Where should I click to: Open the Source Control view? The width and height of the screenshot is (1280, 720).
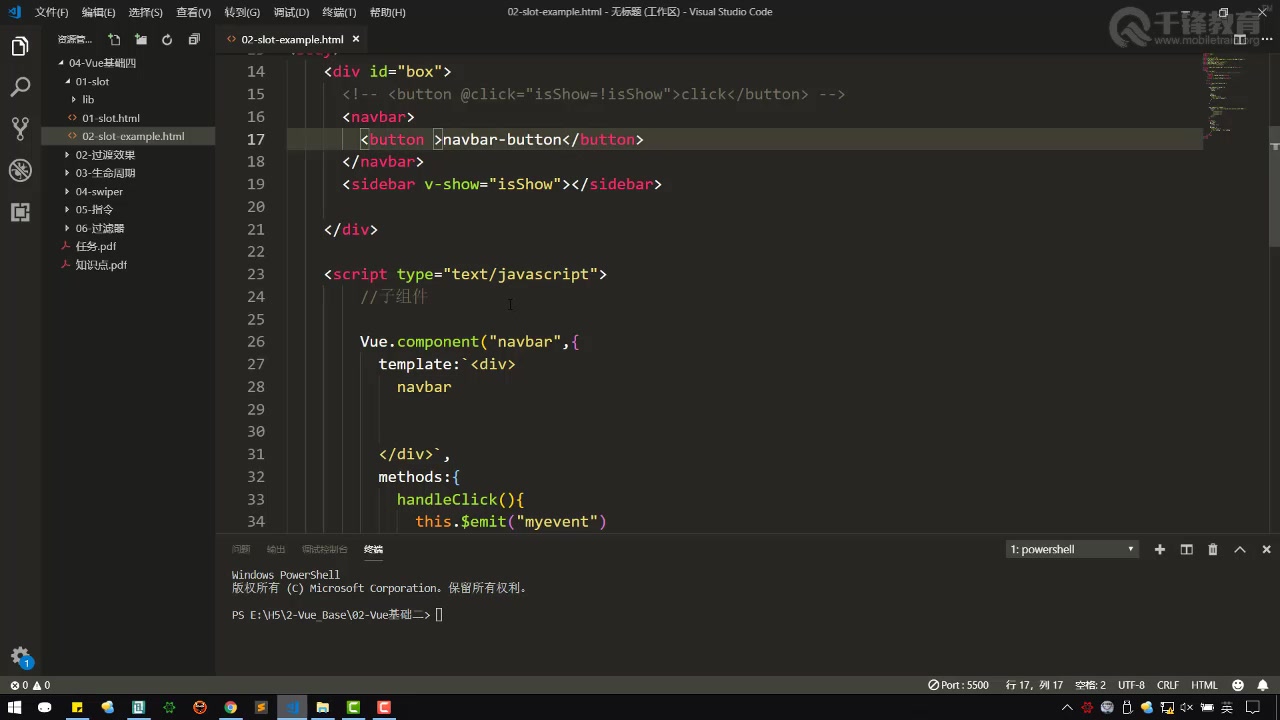click(x=20, y=129)
